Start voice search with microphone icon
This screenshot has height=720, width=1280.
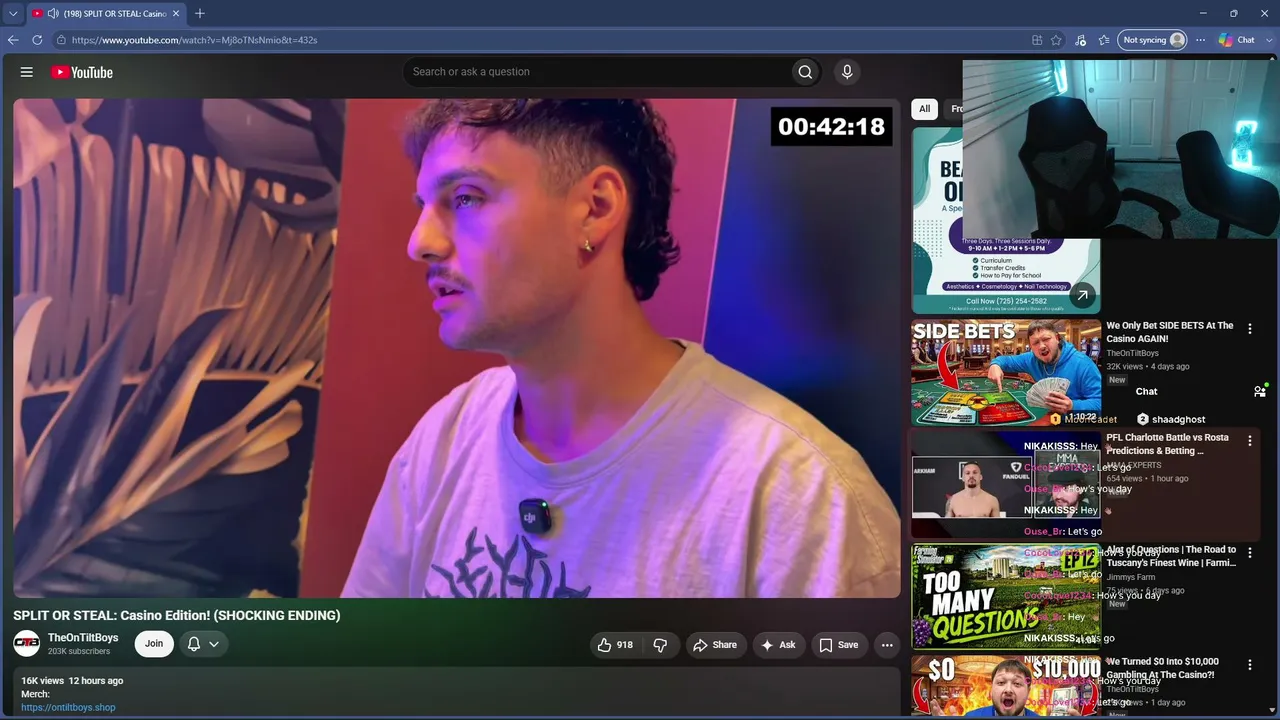pos(847,72)
